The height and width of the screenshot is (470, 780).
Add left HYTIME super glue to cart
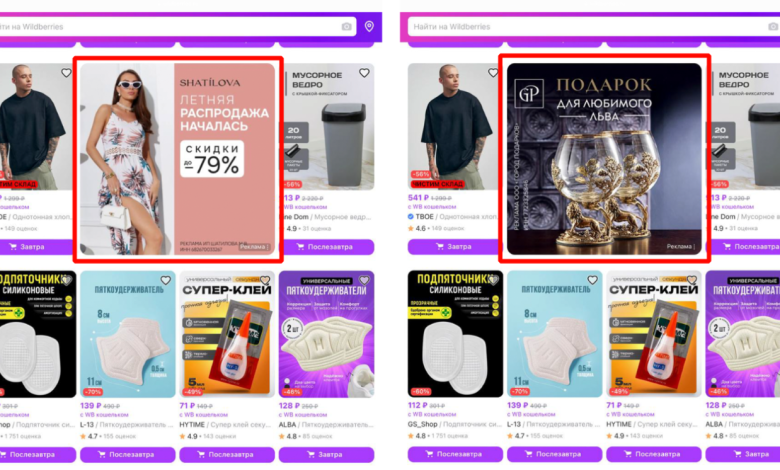pyautogui.click(x=227, y=455)
